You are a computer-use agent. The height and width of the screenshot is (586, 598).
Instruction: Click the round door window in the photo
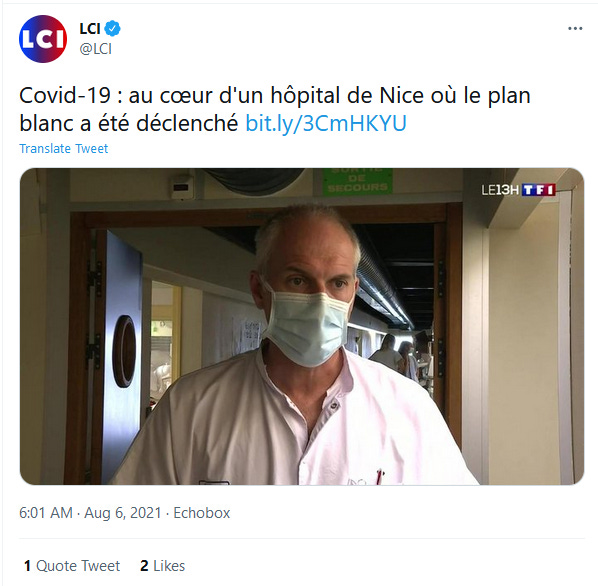124,351
